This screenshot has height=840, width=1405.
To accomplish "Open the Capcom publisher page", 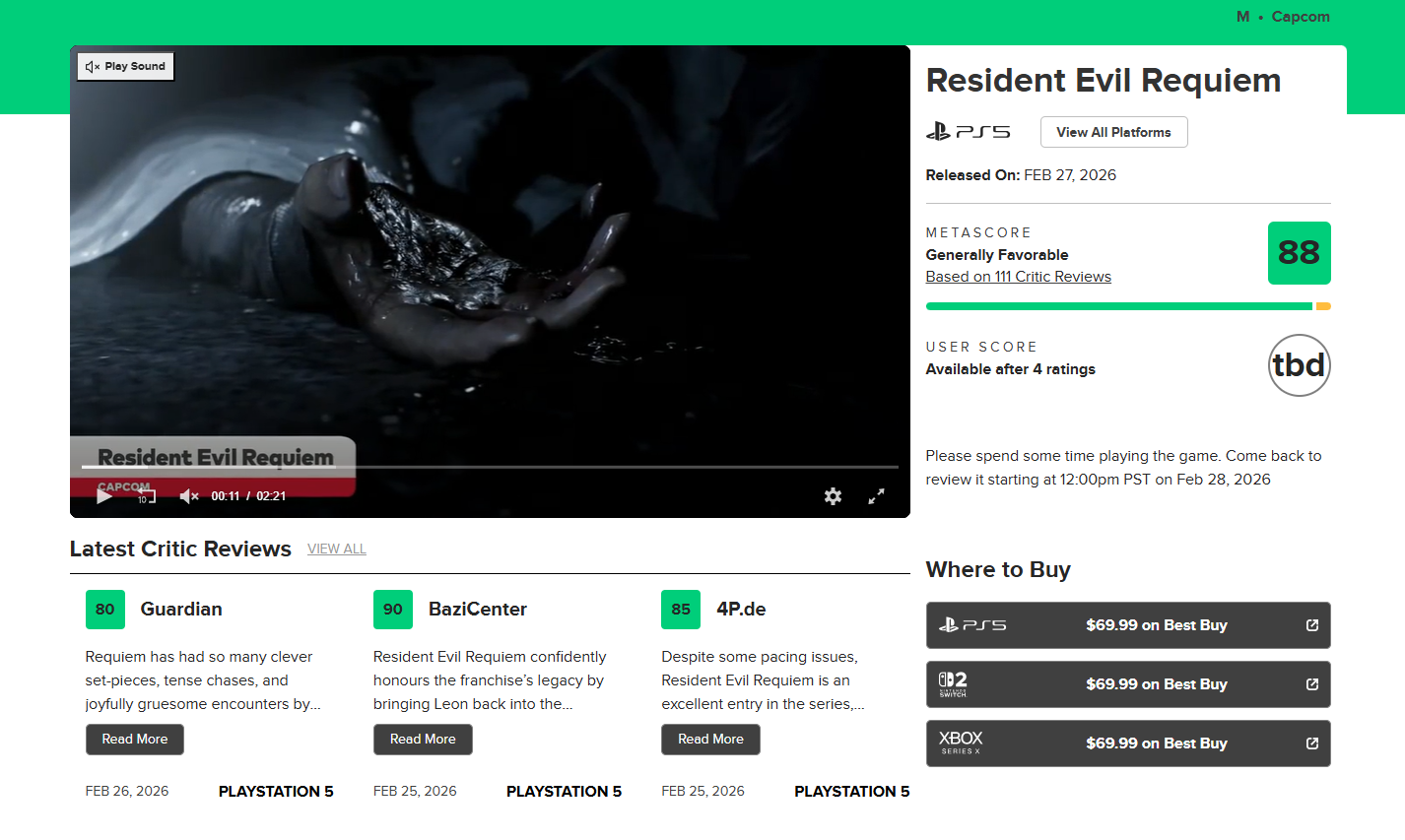I will tap(1301, 17).
